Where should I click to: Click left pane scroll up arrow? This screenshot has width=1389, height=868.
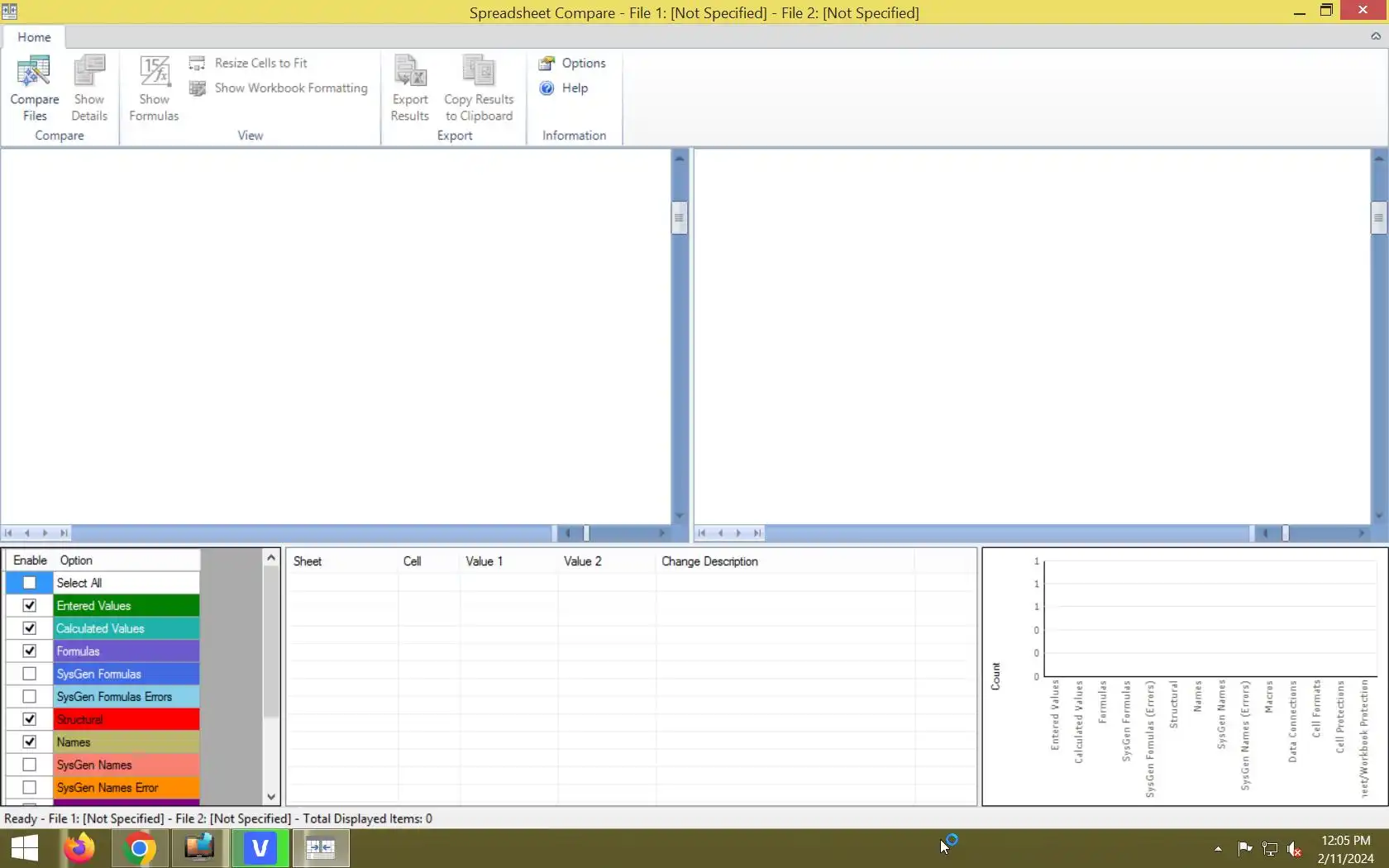680,158
